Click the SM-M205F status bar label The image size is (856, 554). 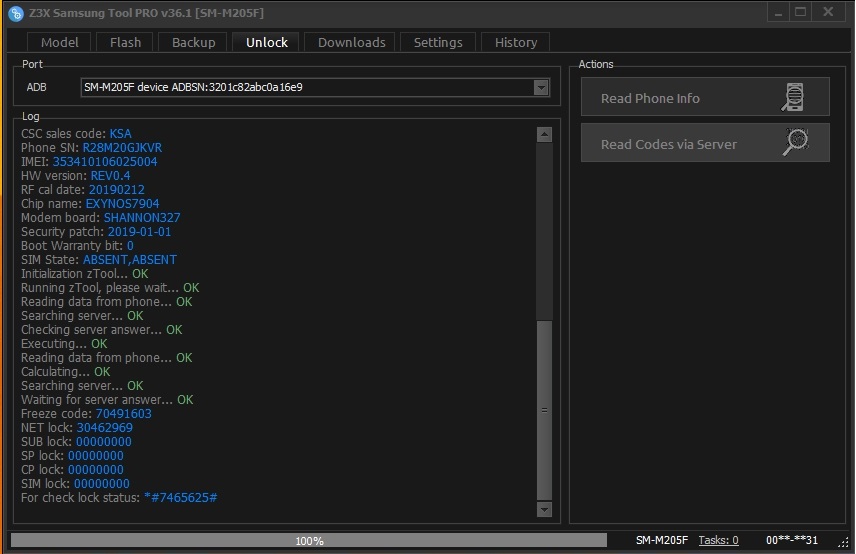(x=662, y=540)
